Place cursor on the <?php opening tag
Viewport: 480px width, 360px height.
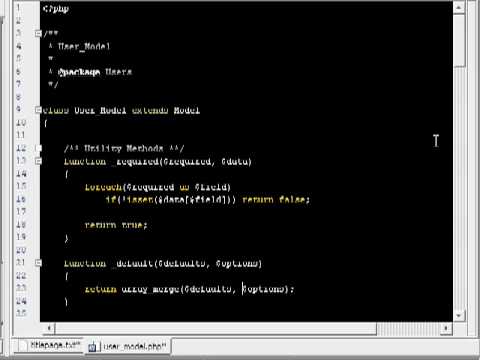56,9
